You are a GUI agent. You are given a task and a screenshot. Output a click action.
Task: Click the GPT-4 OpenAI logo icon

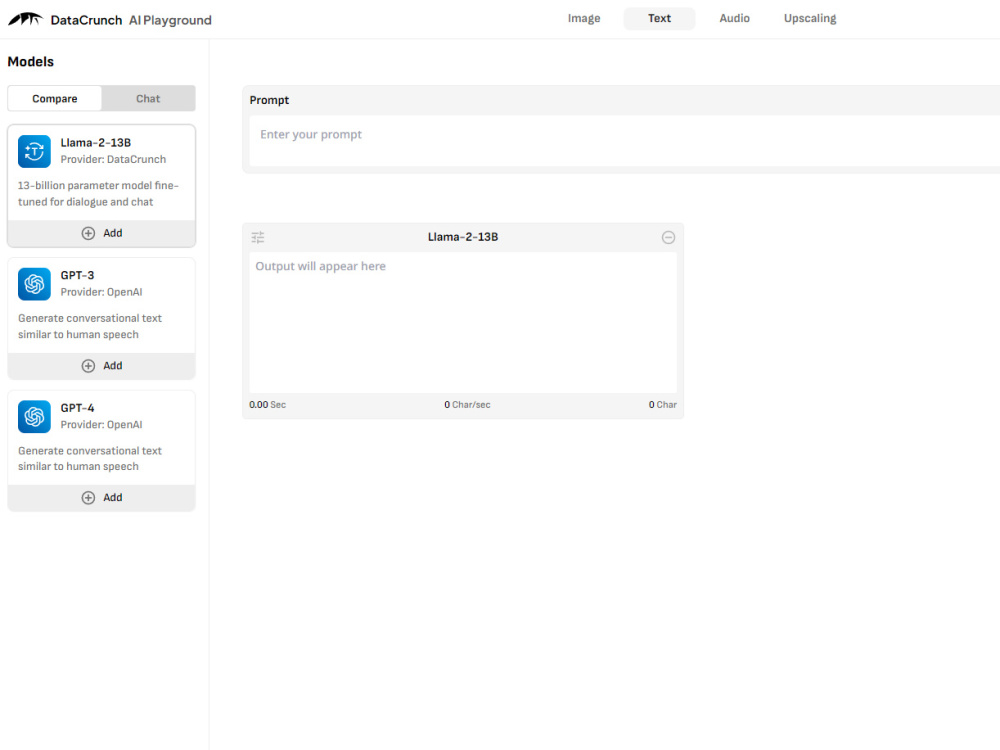[34, 416]
